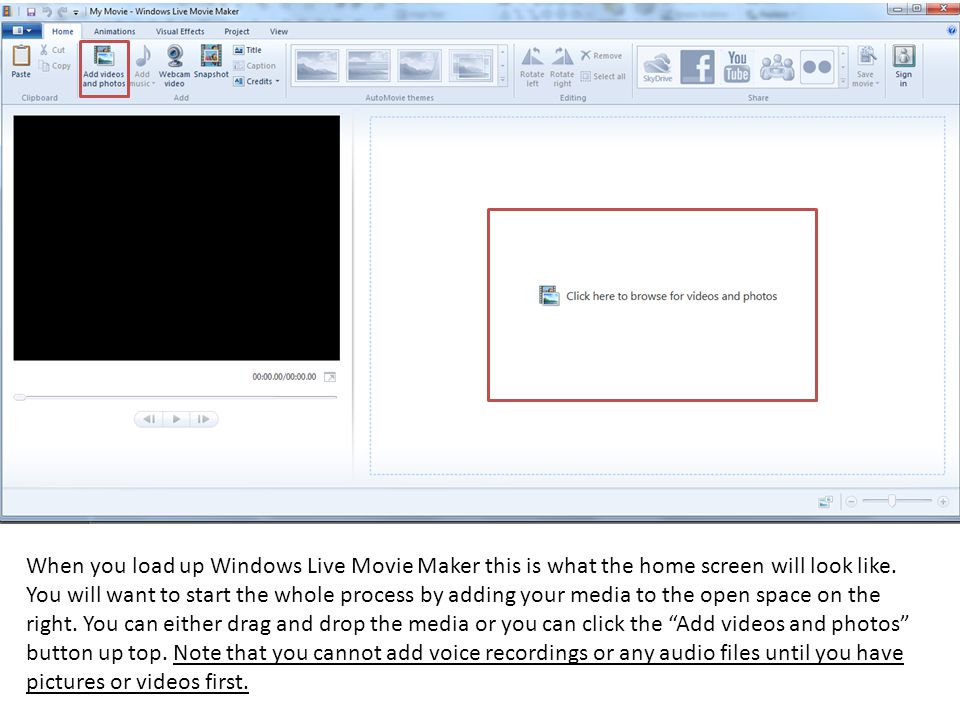Select the third AutoMovie theme thumbnail
The image size is (960, 720).
tap(419, 66)
